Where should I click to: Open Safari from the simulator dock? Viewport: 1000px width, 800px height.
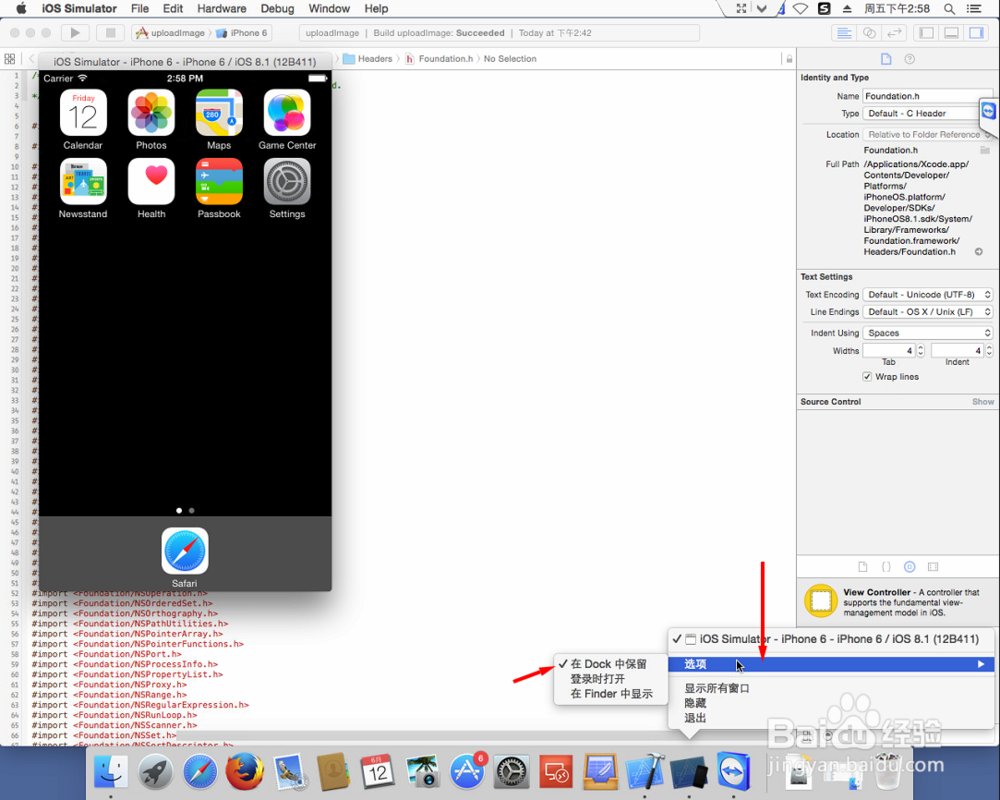point(185,551)
